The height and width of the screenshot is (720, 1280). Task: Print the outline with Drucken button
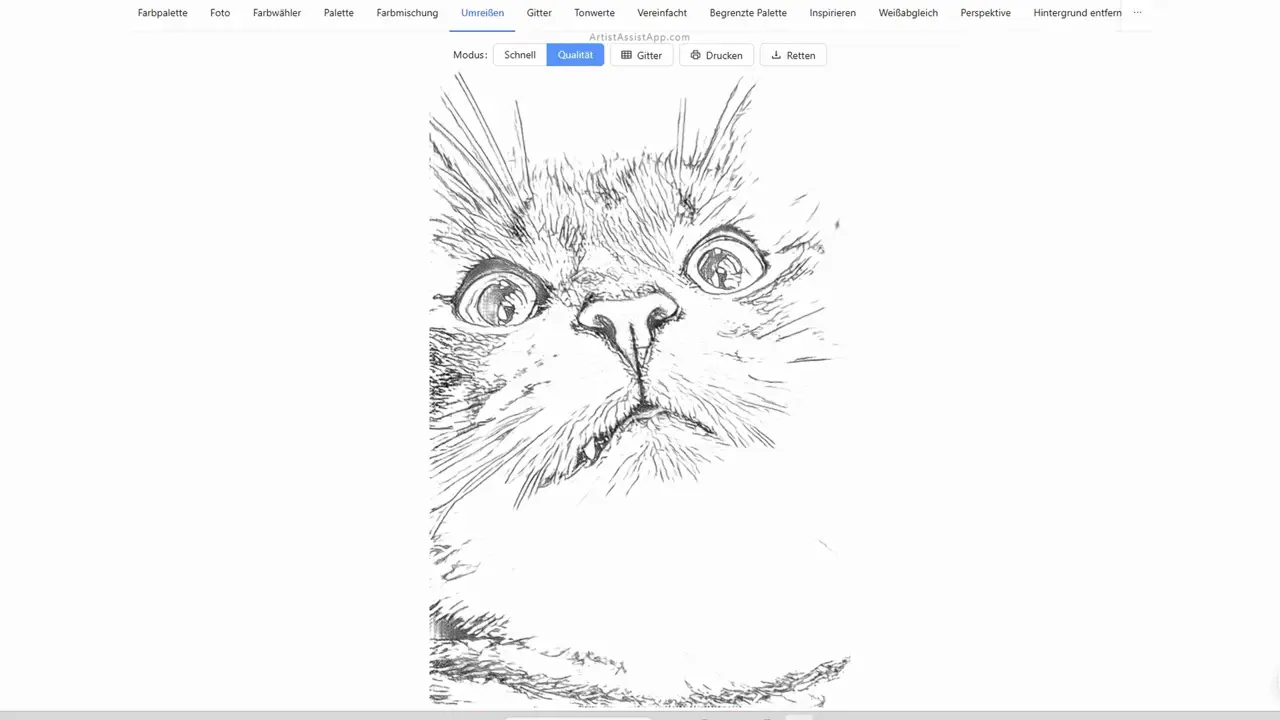(716, 55)
